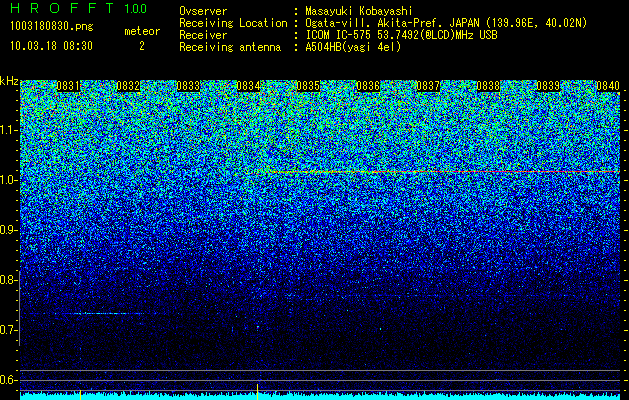Click the 0.6 kHz axis label
Screen dimensions: 629x400
click(8, 380)
